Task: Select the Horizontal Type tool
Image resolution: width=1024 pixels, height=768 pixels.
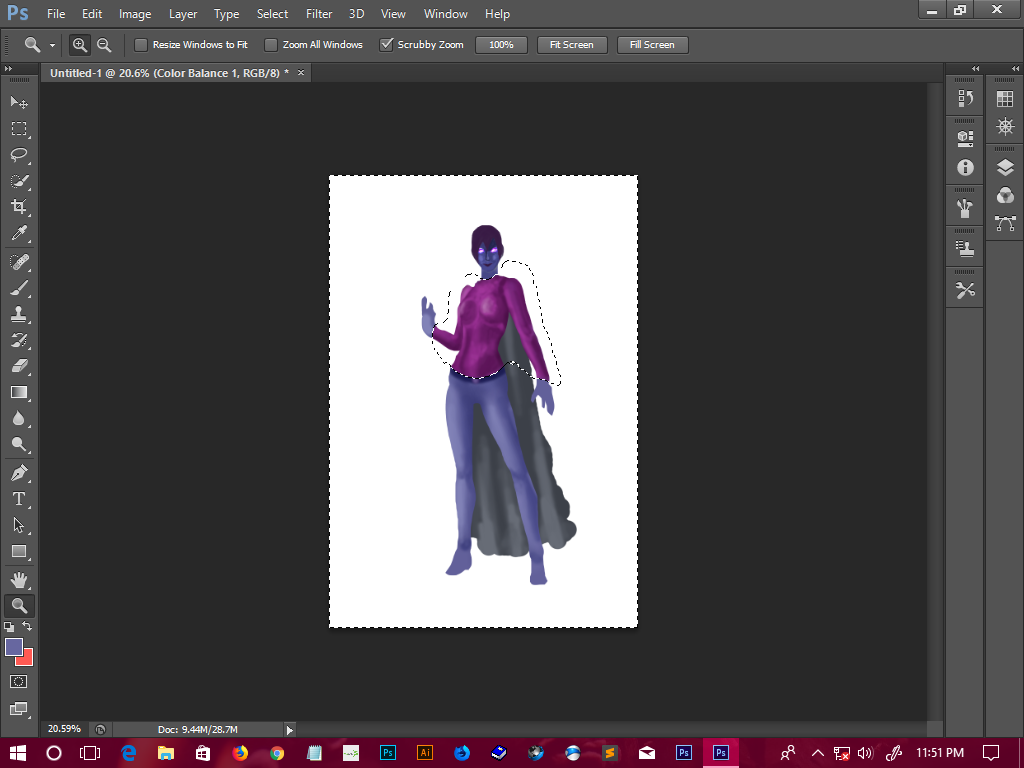Action: [19, 499]
